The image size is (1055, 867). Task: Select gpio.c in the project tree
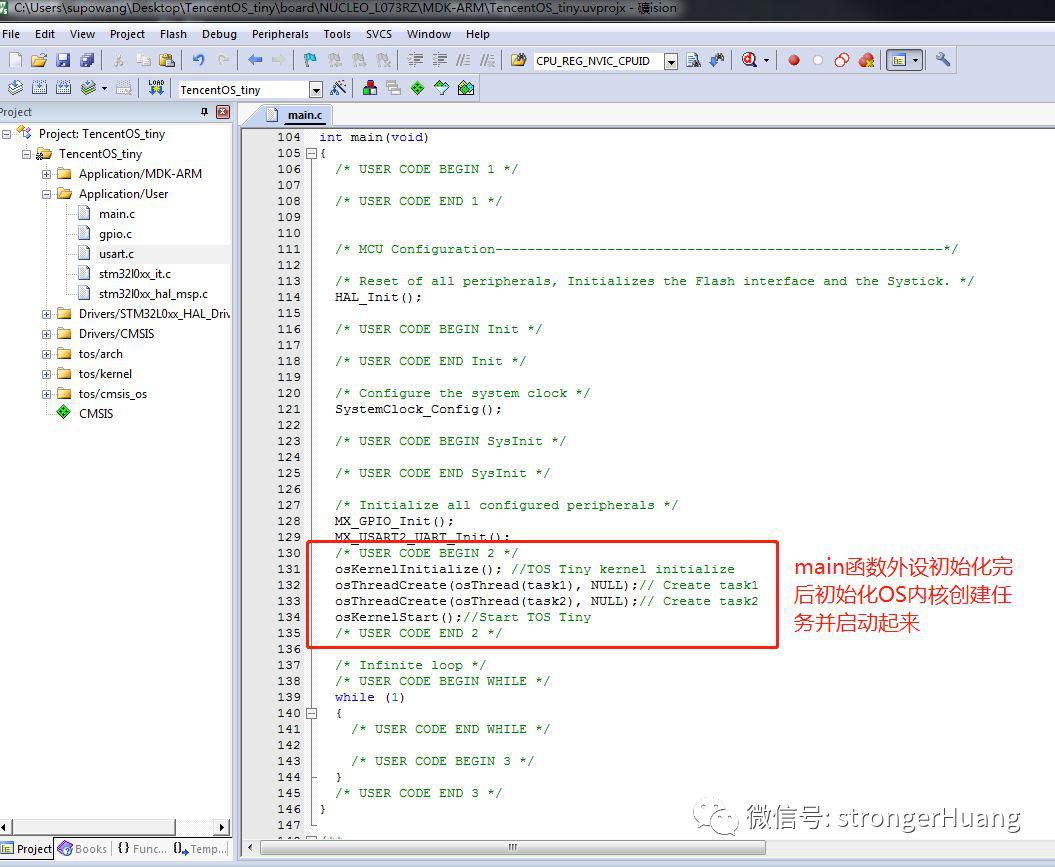click(x=115, y=234)
